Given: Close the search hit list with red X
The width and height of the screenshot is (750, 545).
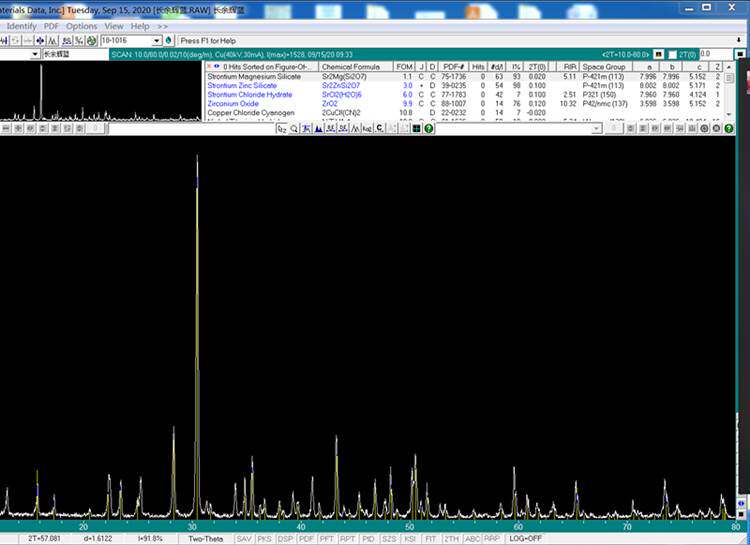Looking at the screenshot, I should (x=209, y=66).
